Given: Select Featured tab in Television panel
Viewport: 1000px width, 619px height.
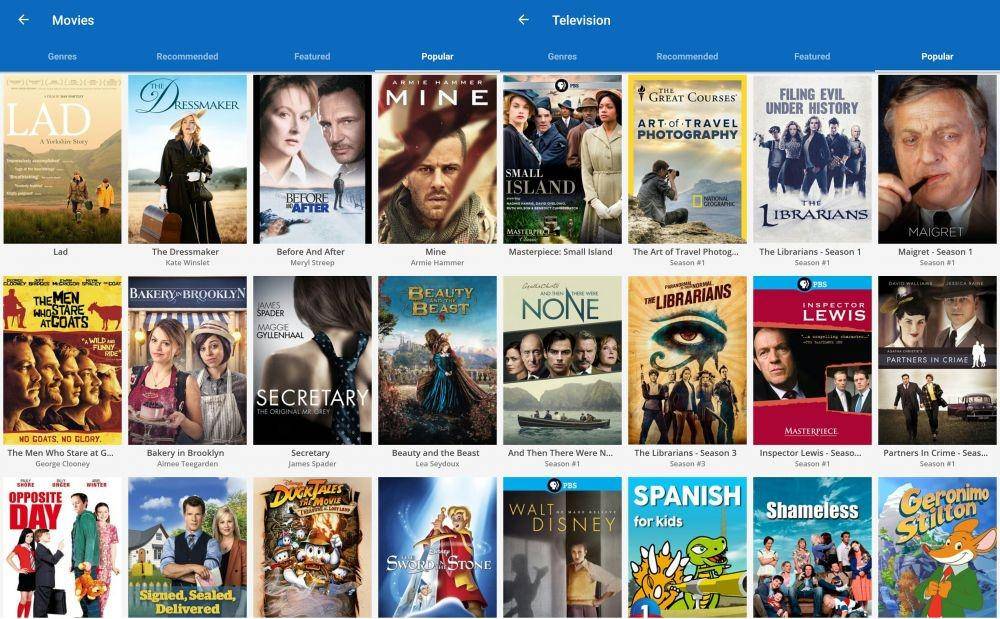Looking at the screenshot, I should [x=812, y=56].
